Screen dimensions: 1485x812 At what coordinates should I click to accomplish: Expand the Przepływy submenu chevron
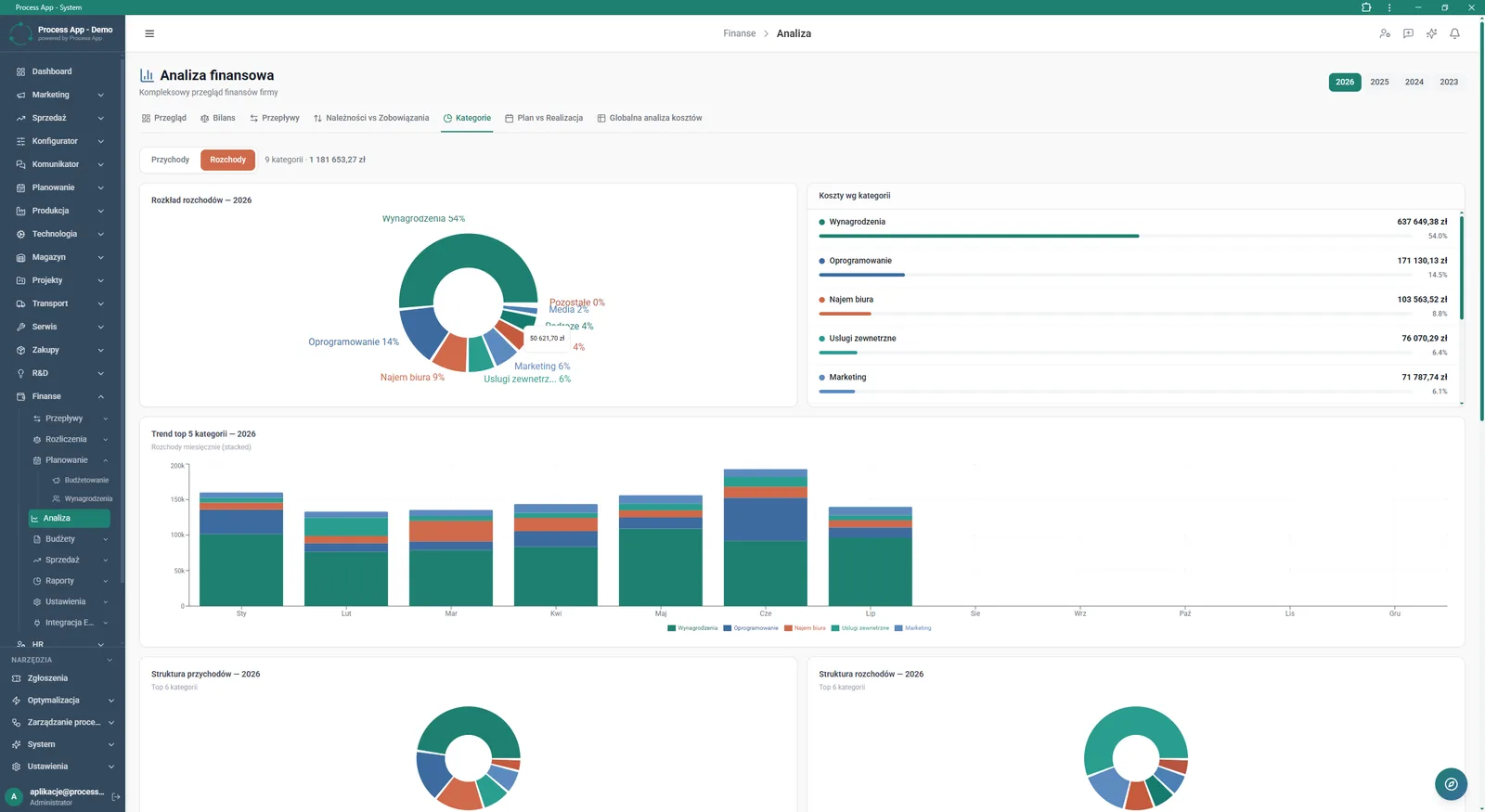(105, 419)
